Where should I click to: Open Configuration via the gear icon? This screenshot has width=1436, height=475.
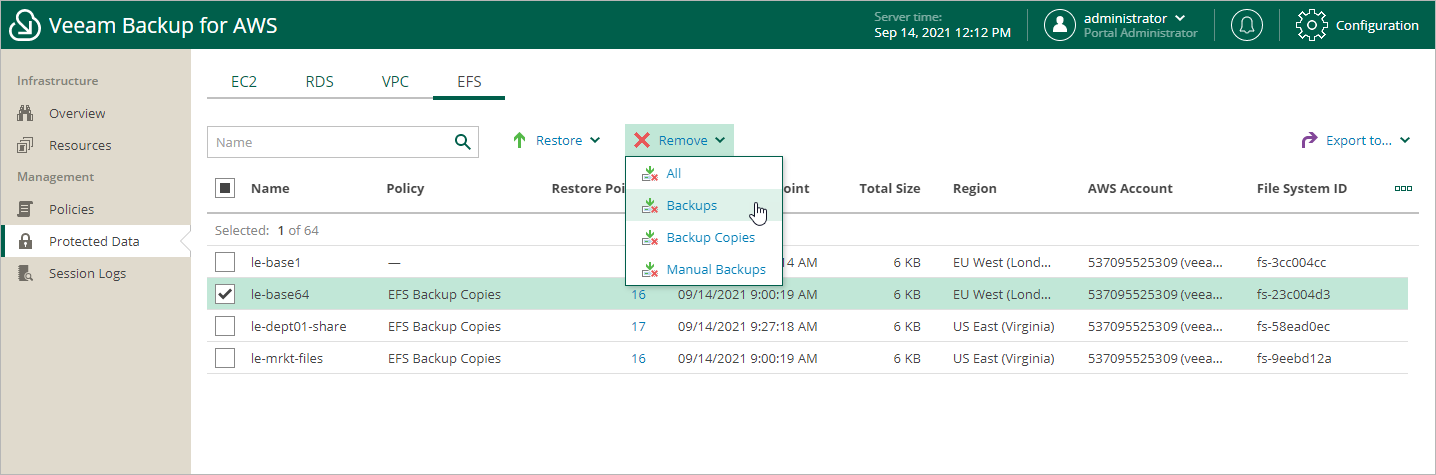1310,25
